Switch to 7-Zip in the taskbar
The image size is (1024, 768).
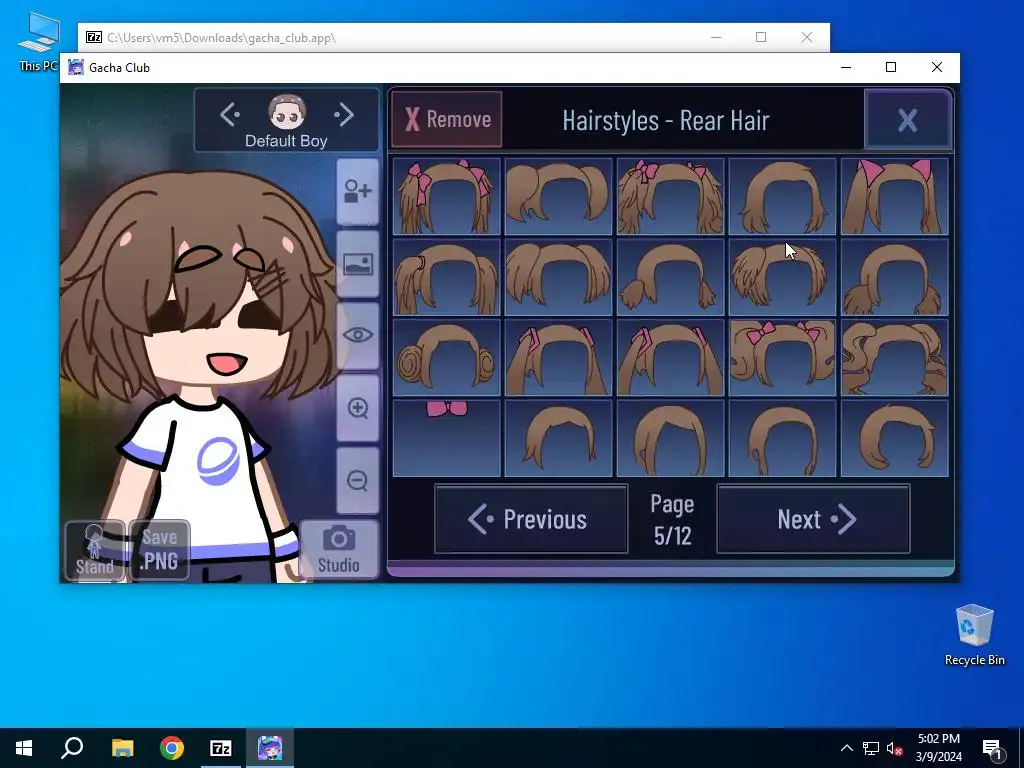tap(221, 748)
